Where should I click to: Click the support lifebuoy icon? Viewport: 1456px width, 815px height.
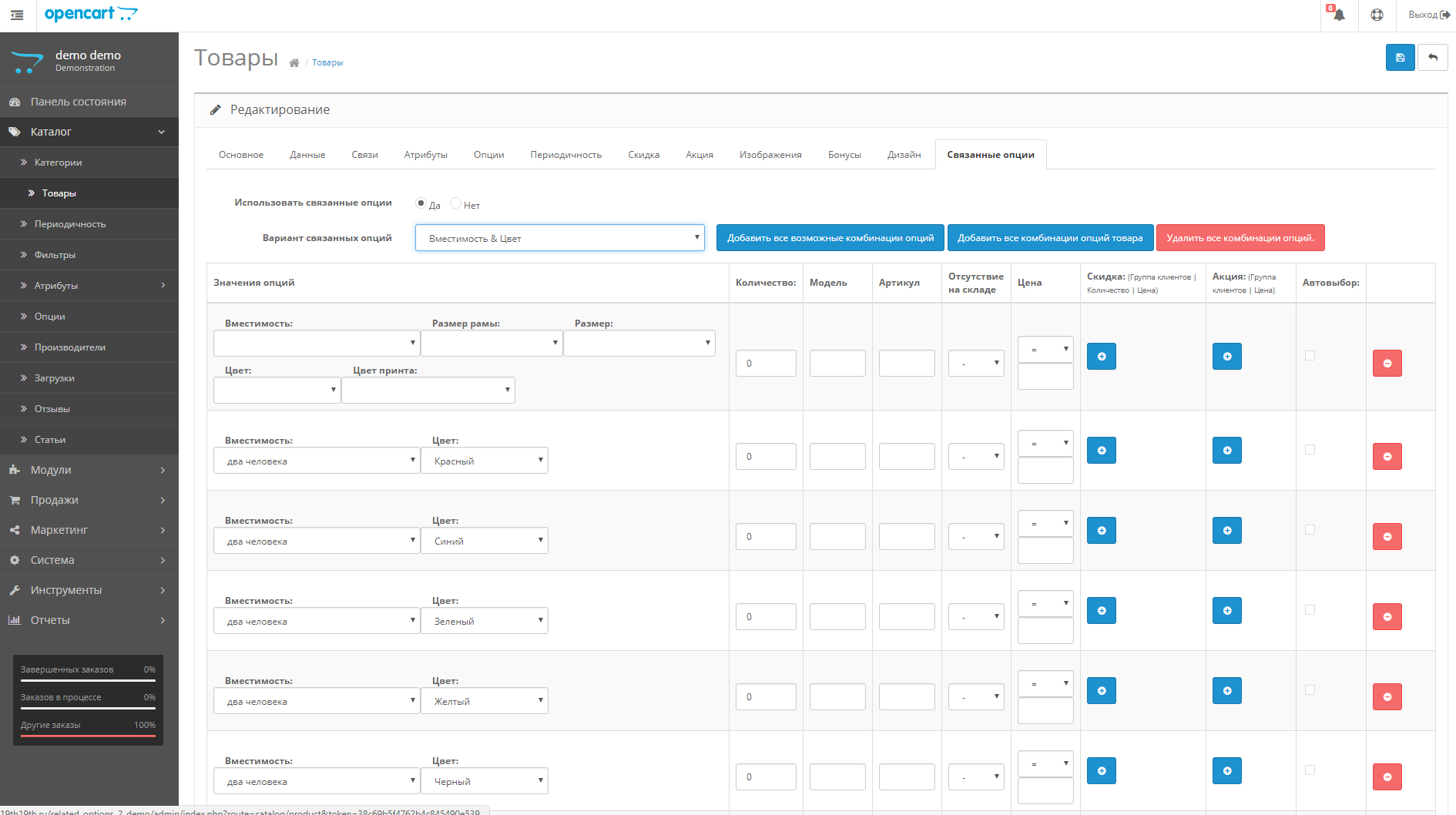tap(1377, 15)
